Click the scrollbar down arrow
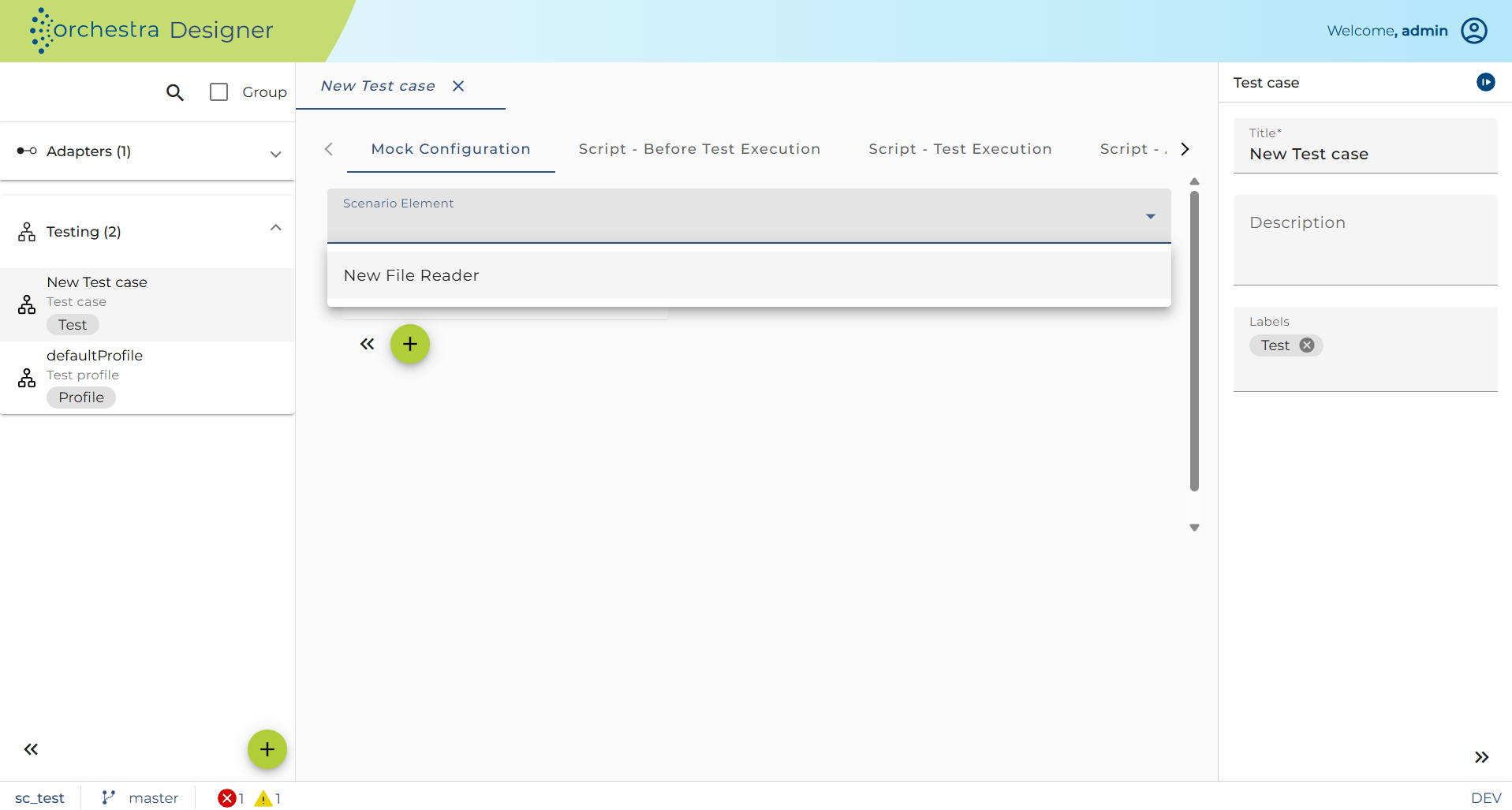 pos(1194,528)
